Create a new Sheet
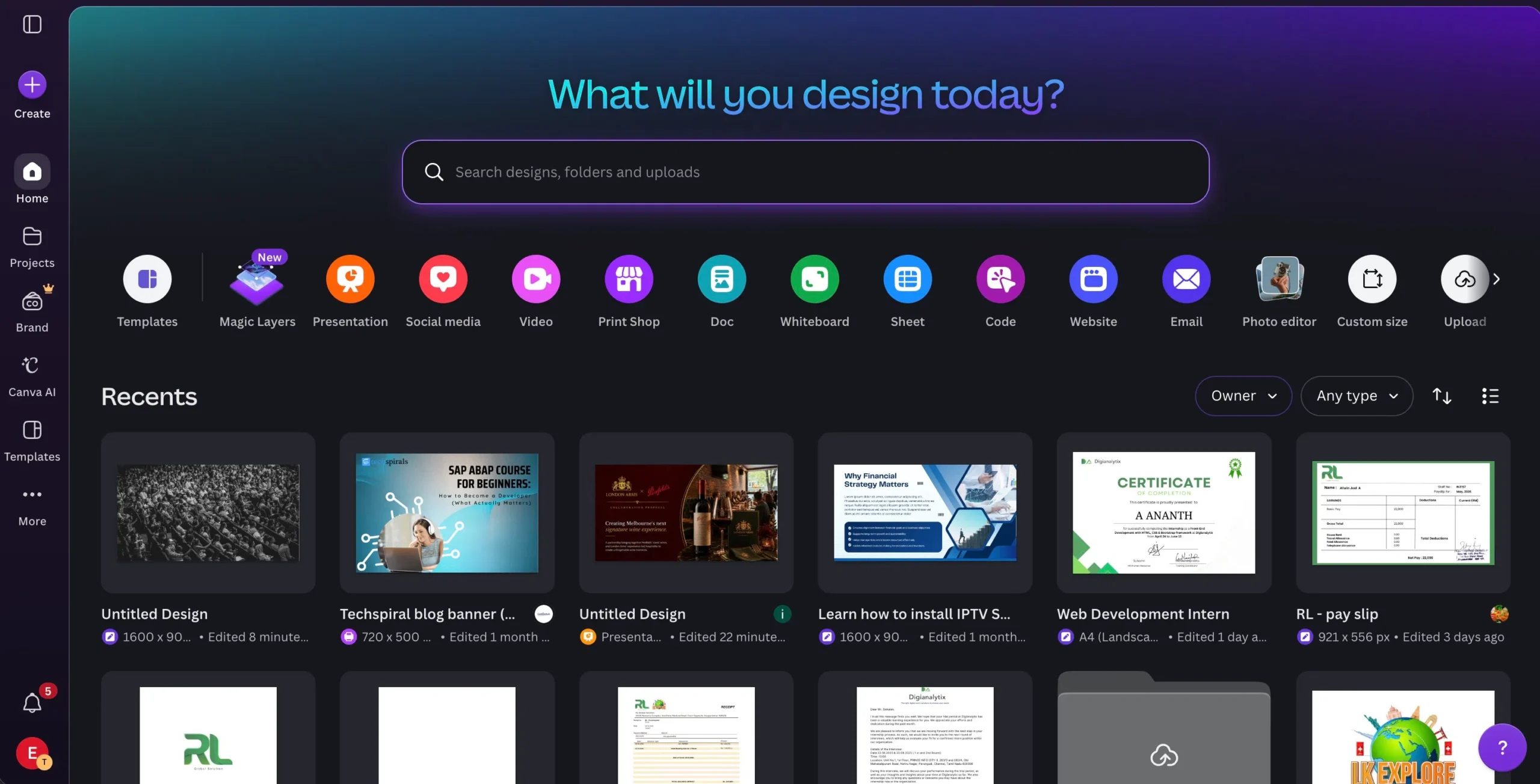Screen dimensions: 1540x784 (x=908, y=292)
